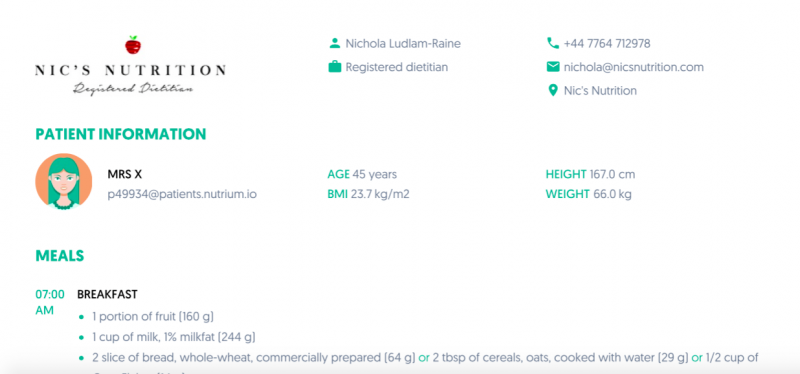Click the patient avatar with green hair

tap(64, 182)
